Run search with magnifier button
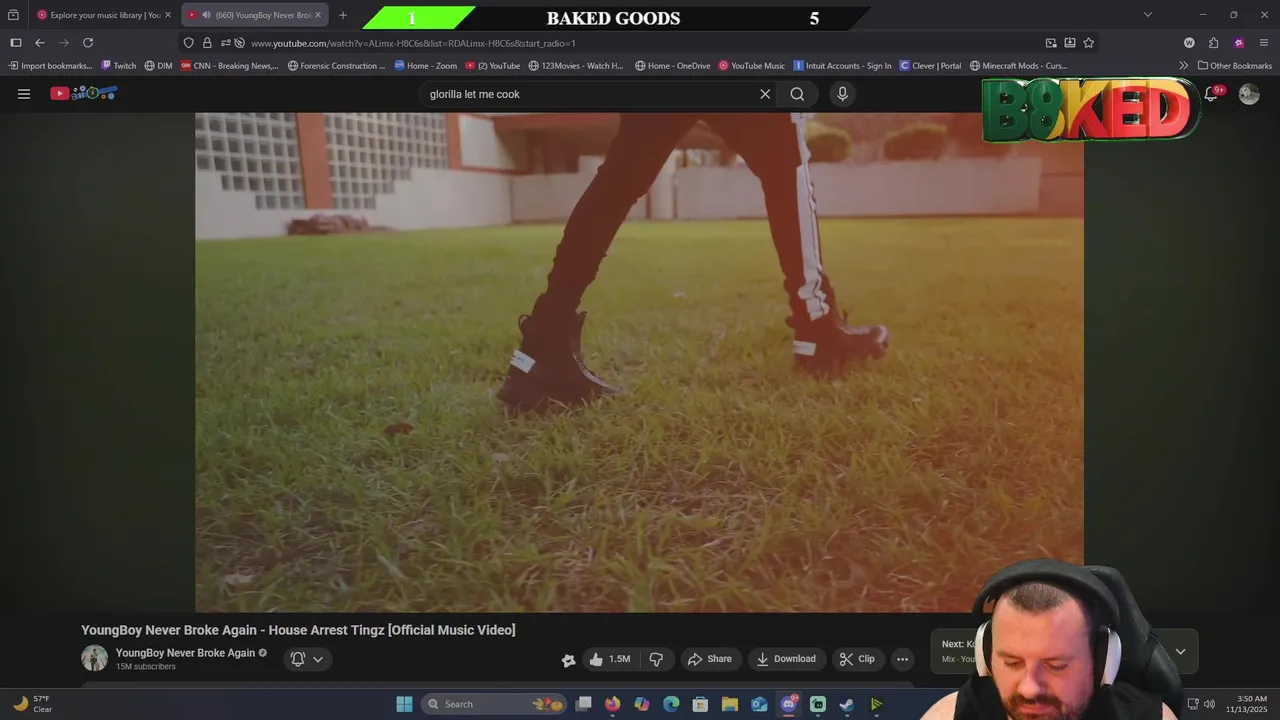The width and height of the screenshot is (1280, 720). 797,94
